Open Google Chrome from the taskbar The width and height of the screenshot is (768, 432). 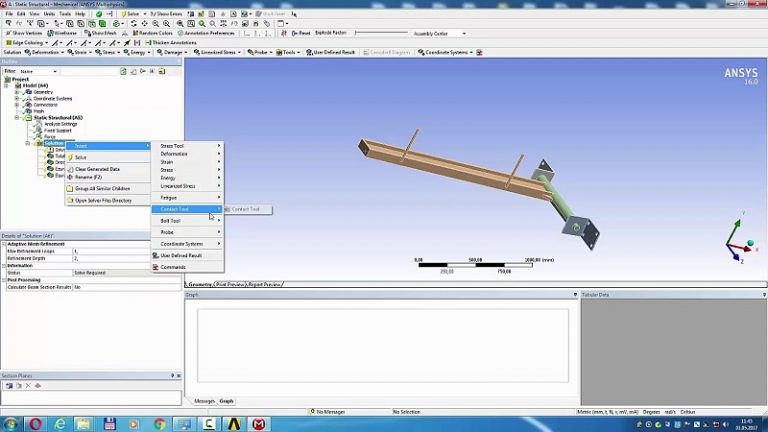point(159,424)
